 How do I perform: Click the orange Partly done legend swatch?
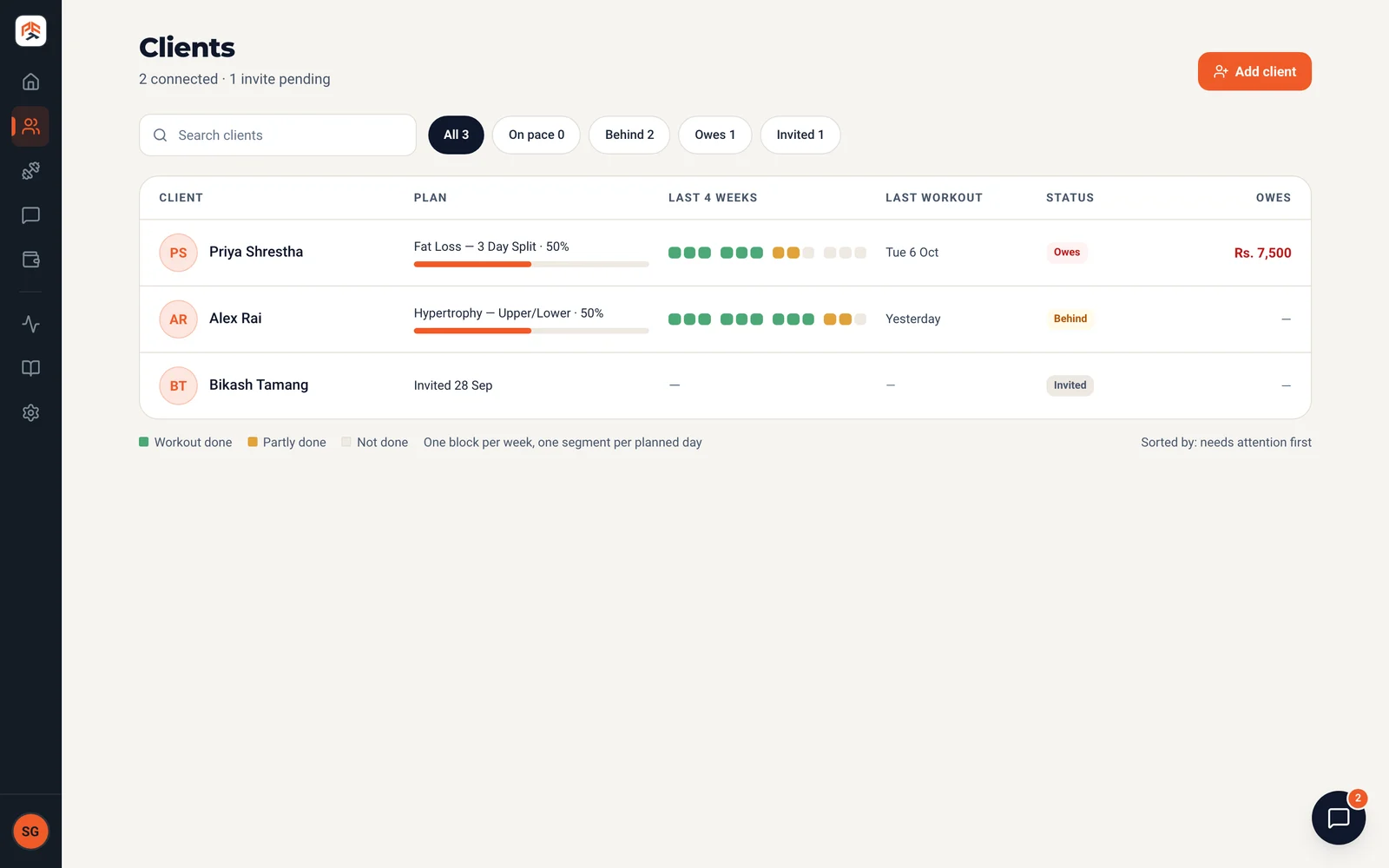click(253, 442)
